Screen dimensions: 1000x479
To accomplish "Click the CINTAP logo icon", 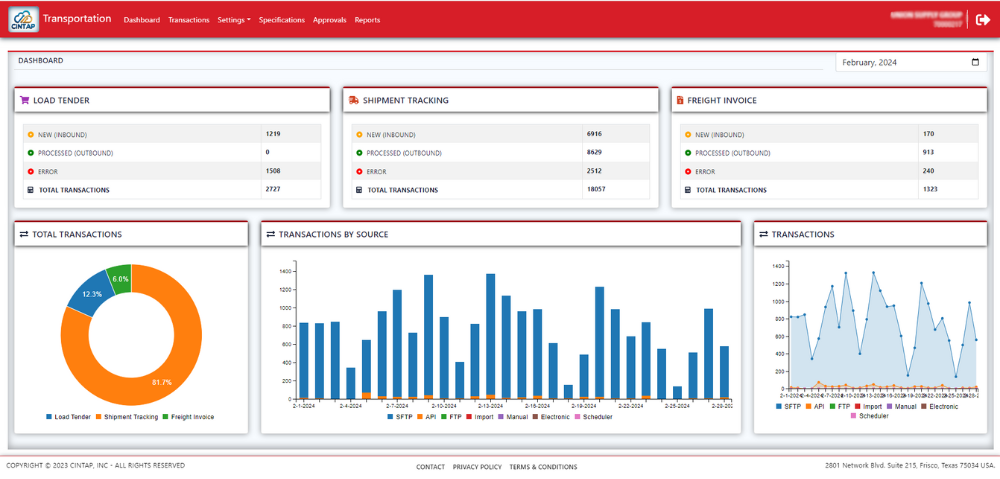I will point(23,20).
